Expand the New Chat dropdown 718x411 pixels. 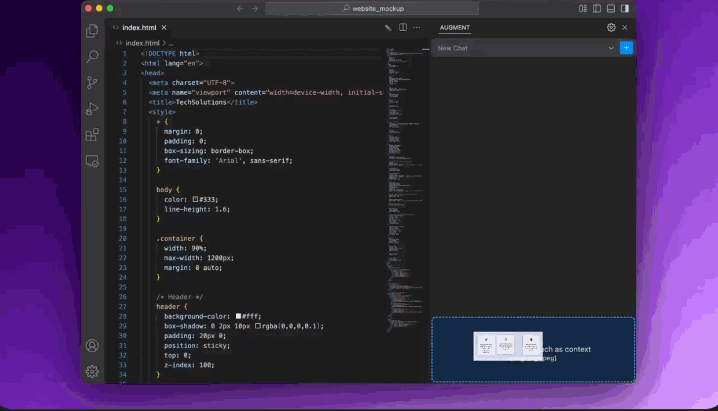610,48
